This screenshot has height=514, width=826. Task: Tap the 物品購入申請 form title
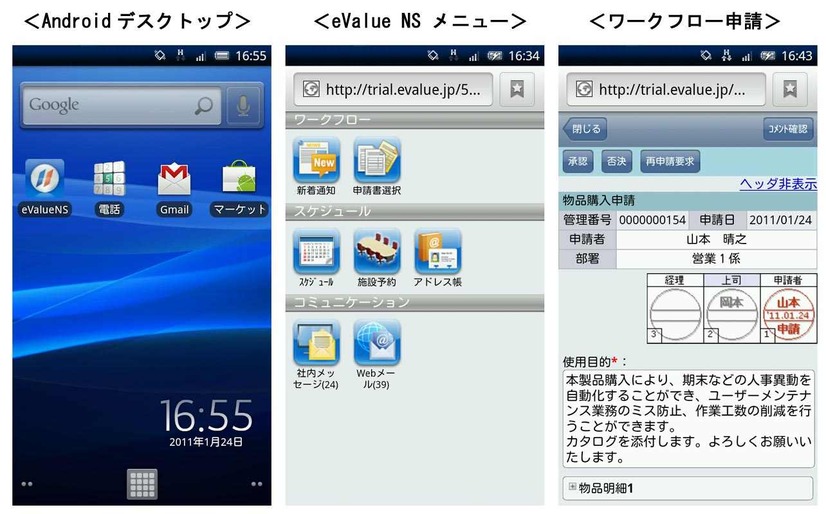point(598,200)
